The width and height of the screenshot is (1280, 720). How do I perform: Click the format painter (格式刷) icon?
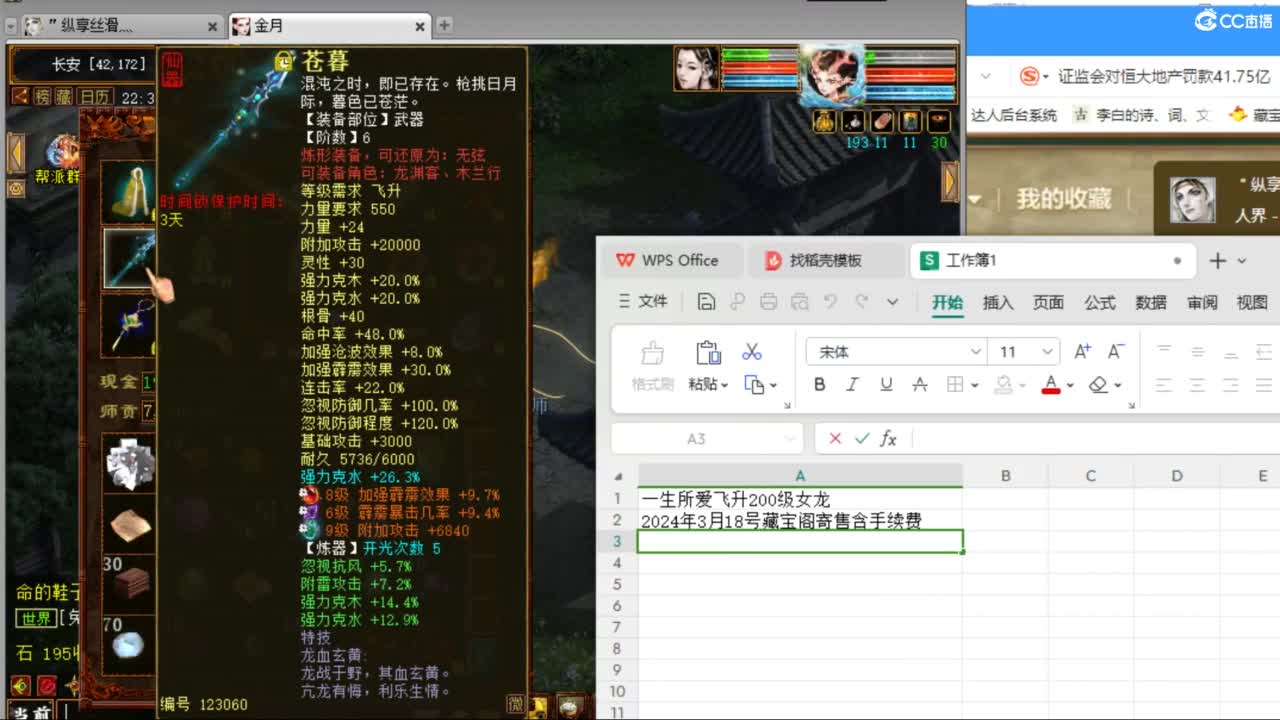(x=652, y=353)
